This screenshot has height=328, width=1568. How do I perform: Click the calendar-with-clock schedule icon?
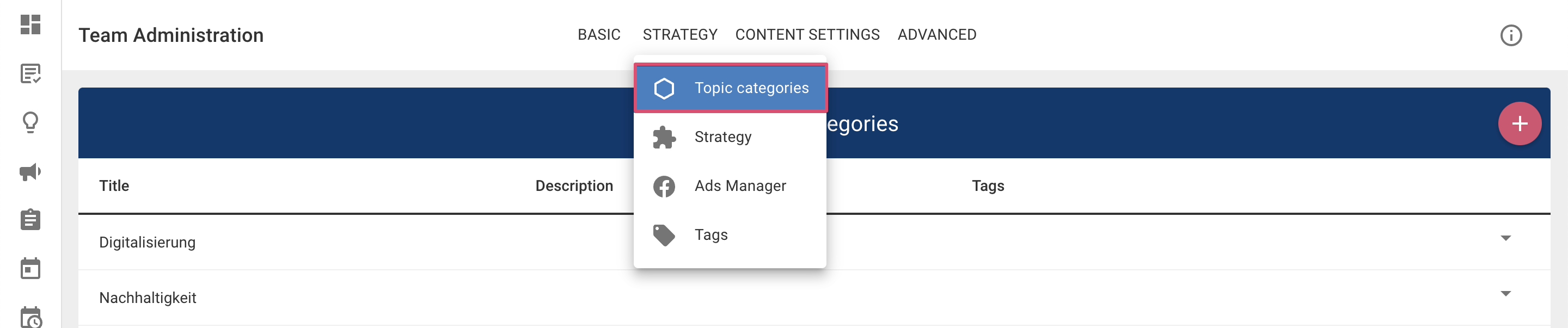[x=30, y=317]
